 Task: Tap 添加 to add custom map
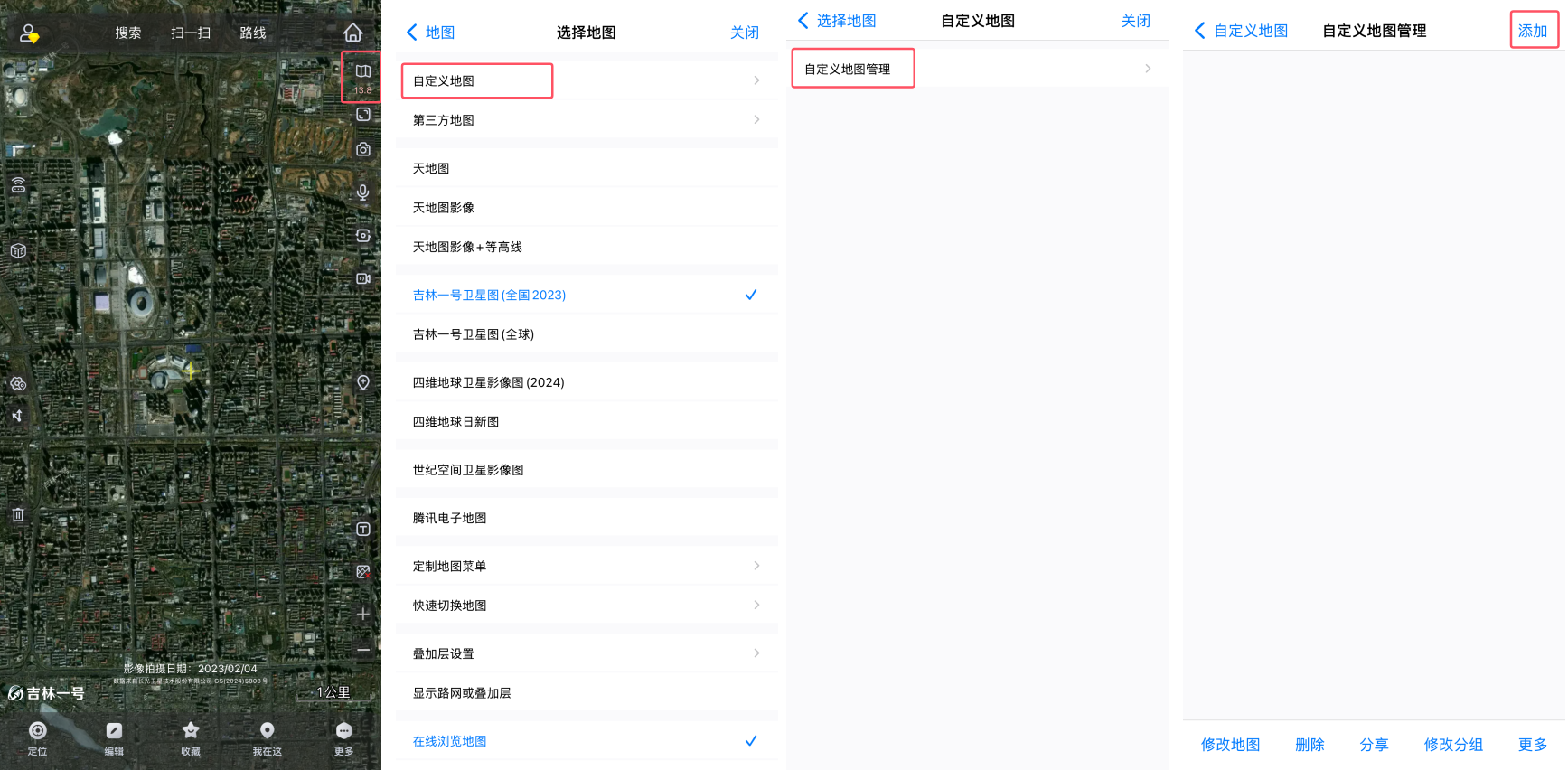tap(1533, 31)
